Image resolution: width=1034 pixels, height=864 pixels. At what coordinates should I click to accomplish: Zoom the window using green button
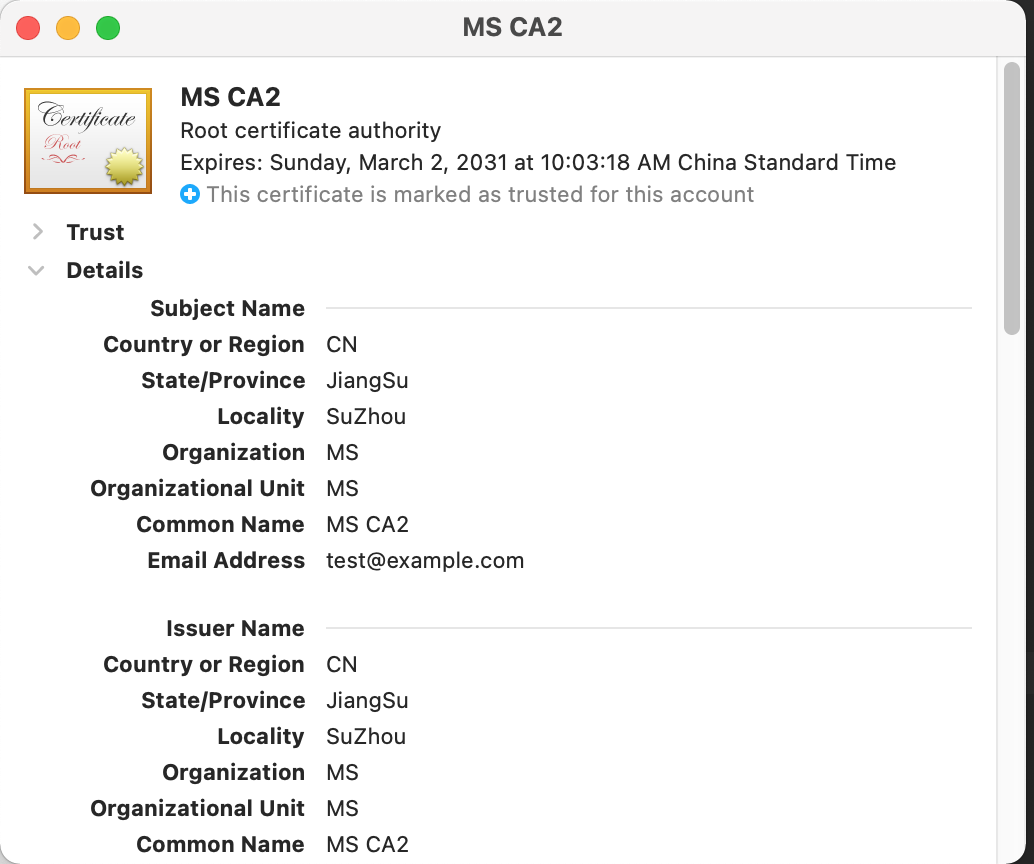(x=108, y=28)
